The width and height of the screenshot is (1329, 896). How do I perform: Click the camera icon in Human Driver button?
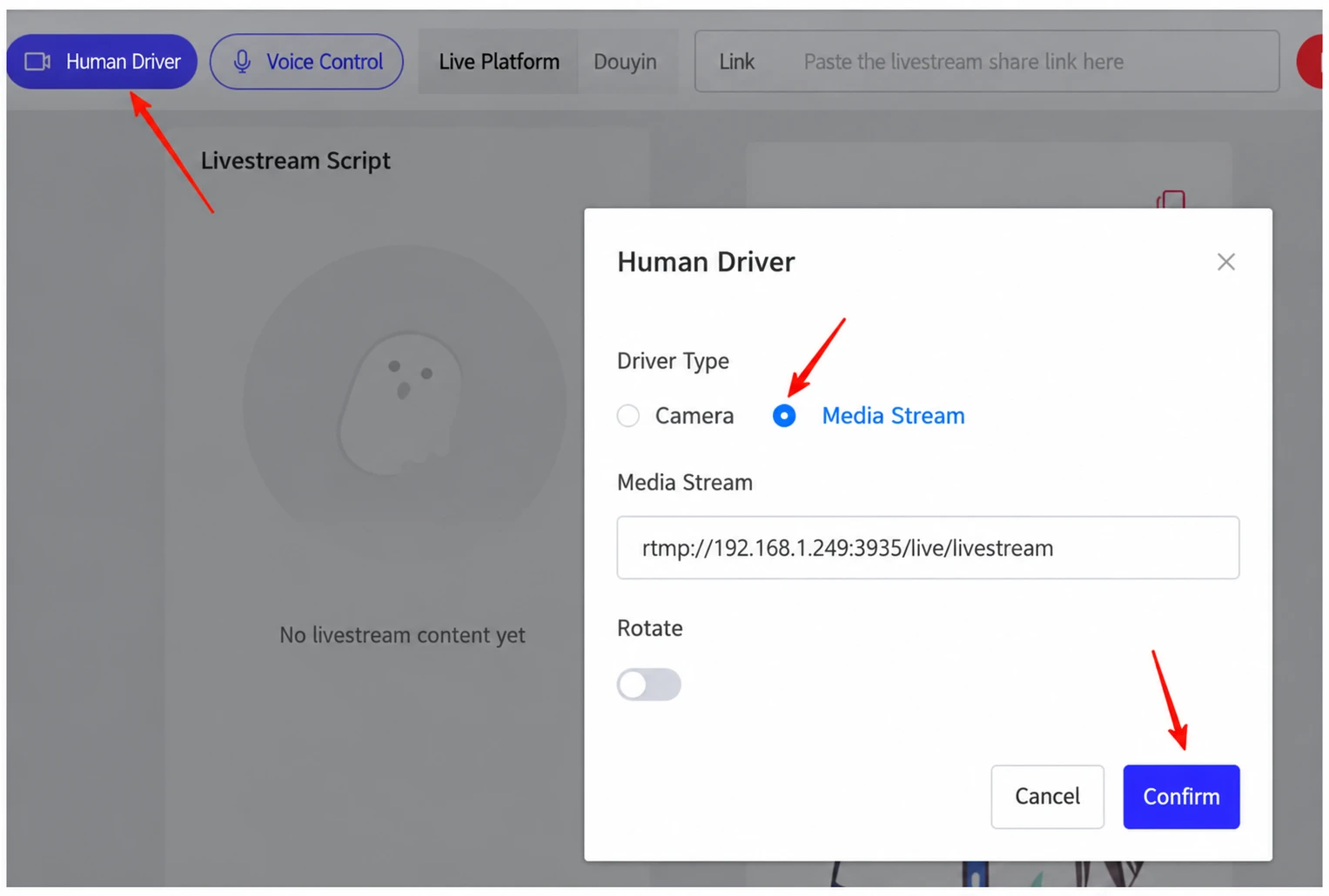coord(37,62)
